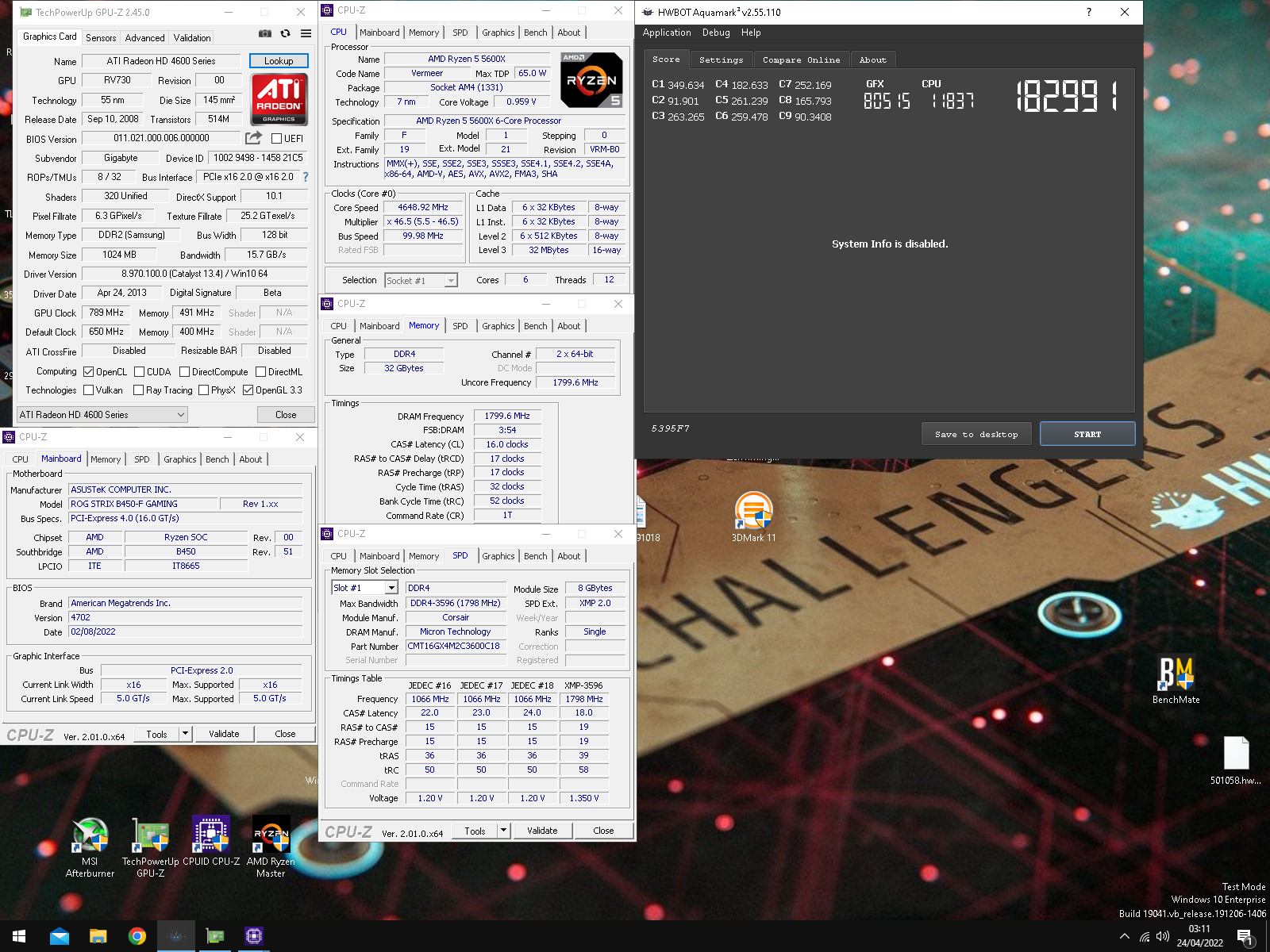Open the ATI Radeon HD 4600 Series GPU dropdown
1270x952 pixels.
(x=102, y=414)
